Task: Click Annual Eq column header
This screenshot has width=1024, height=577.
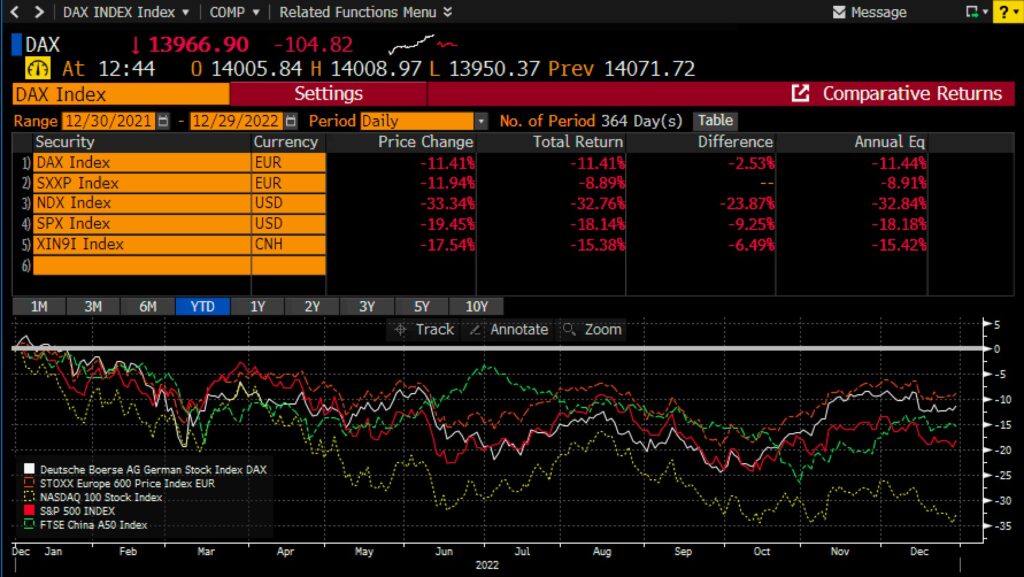Action: [889, 142]
